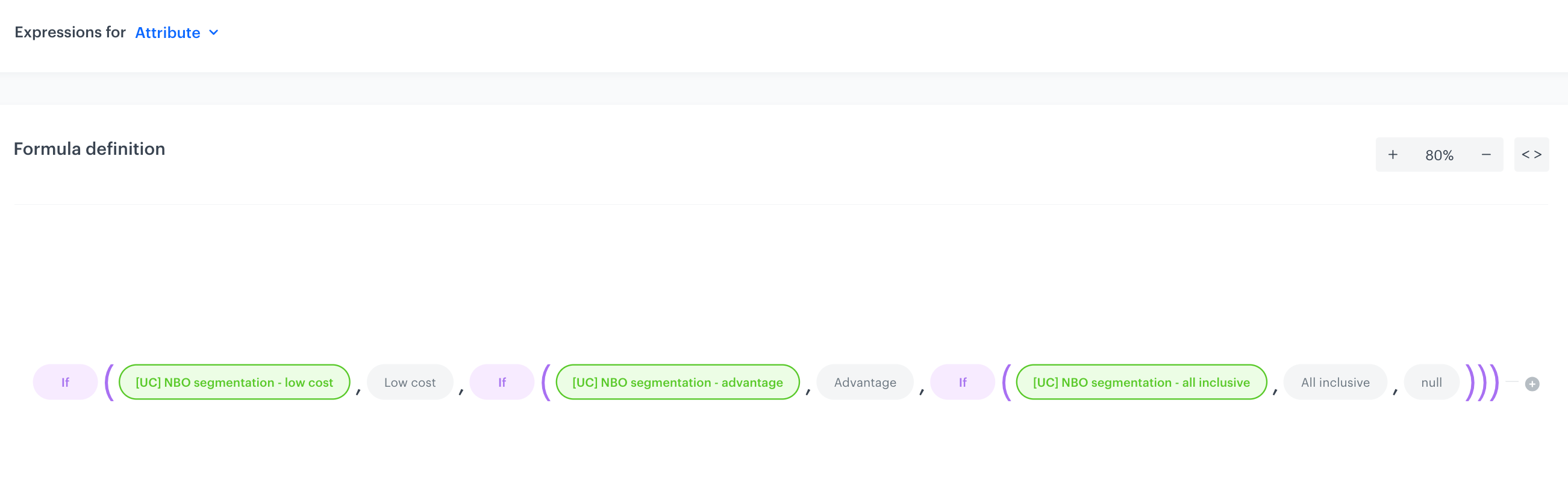Image resolution: width=1568 pixels, height=497 pixels.
Task: Zoom out on the formula canvas
Action: (1485, 154)
